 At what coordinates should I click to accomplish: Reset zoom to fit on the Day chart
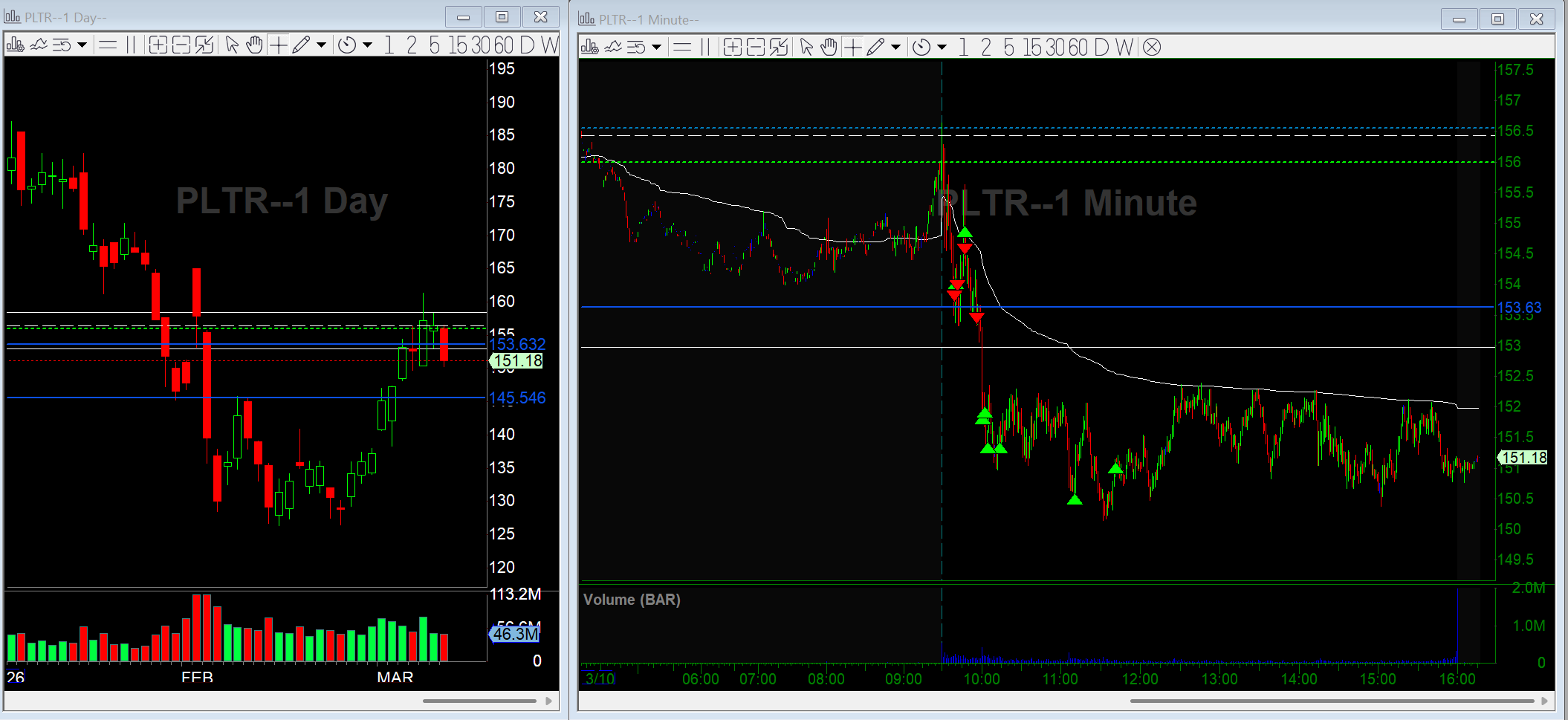[204, 45]
